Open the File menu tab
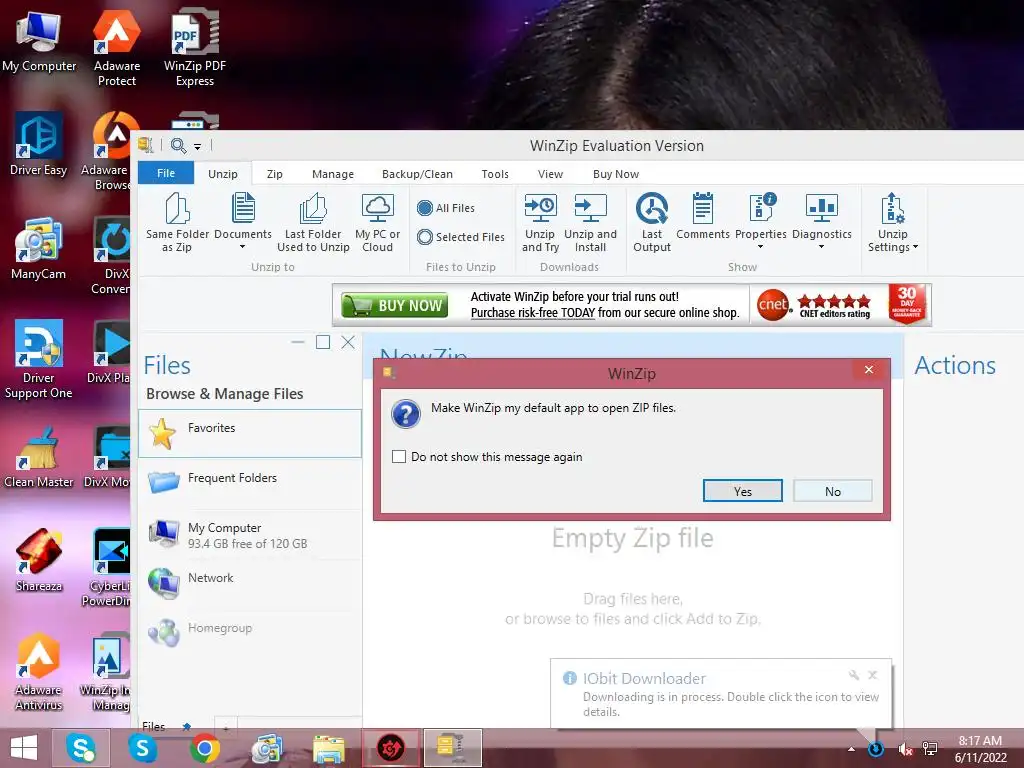Screen dimensions: 1024x768 166,173
